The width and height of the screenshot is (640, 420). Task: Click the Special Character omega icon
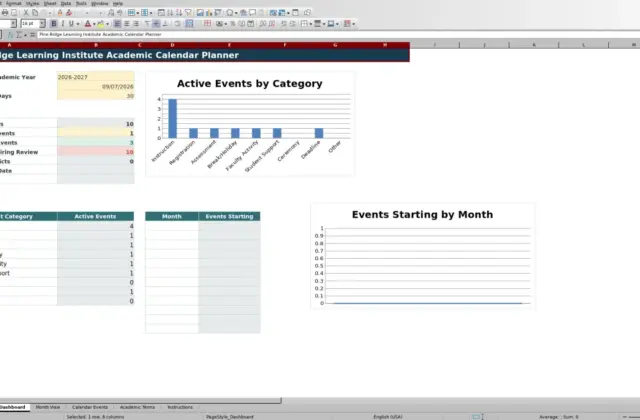pos(230,13)
